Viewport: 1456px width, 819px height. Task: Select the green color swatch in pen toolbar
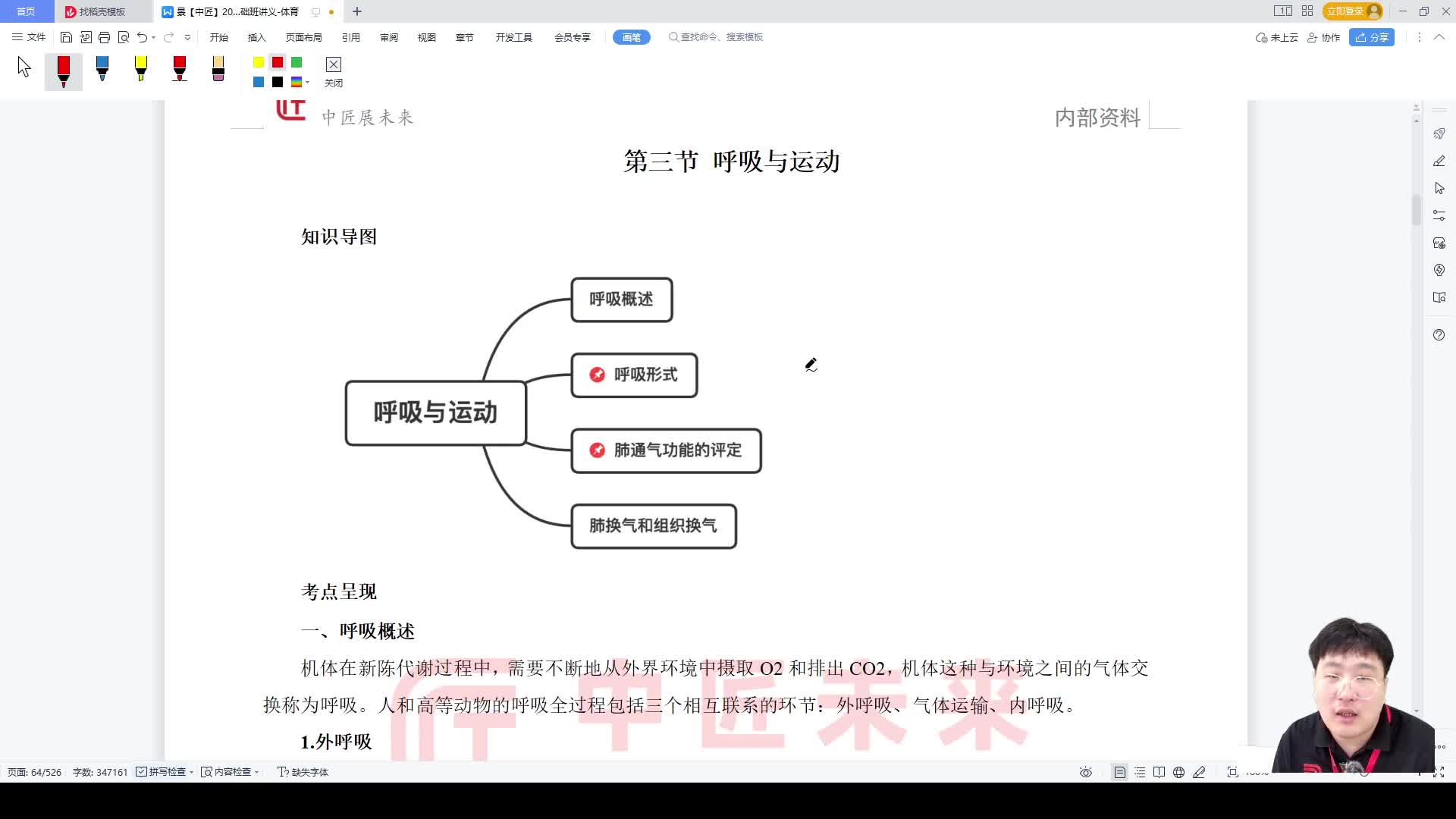click(x=297, y=63)
